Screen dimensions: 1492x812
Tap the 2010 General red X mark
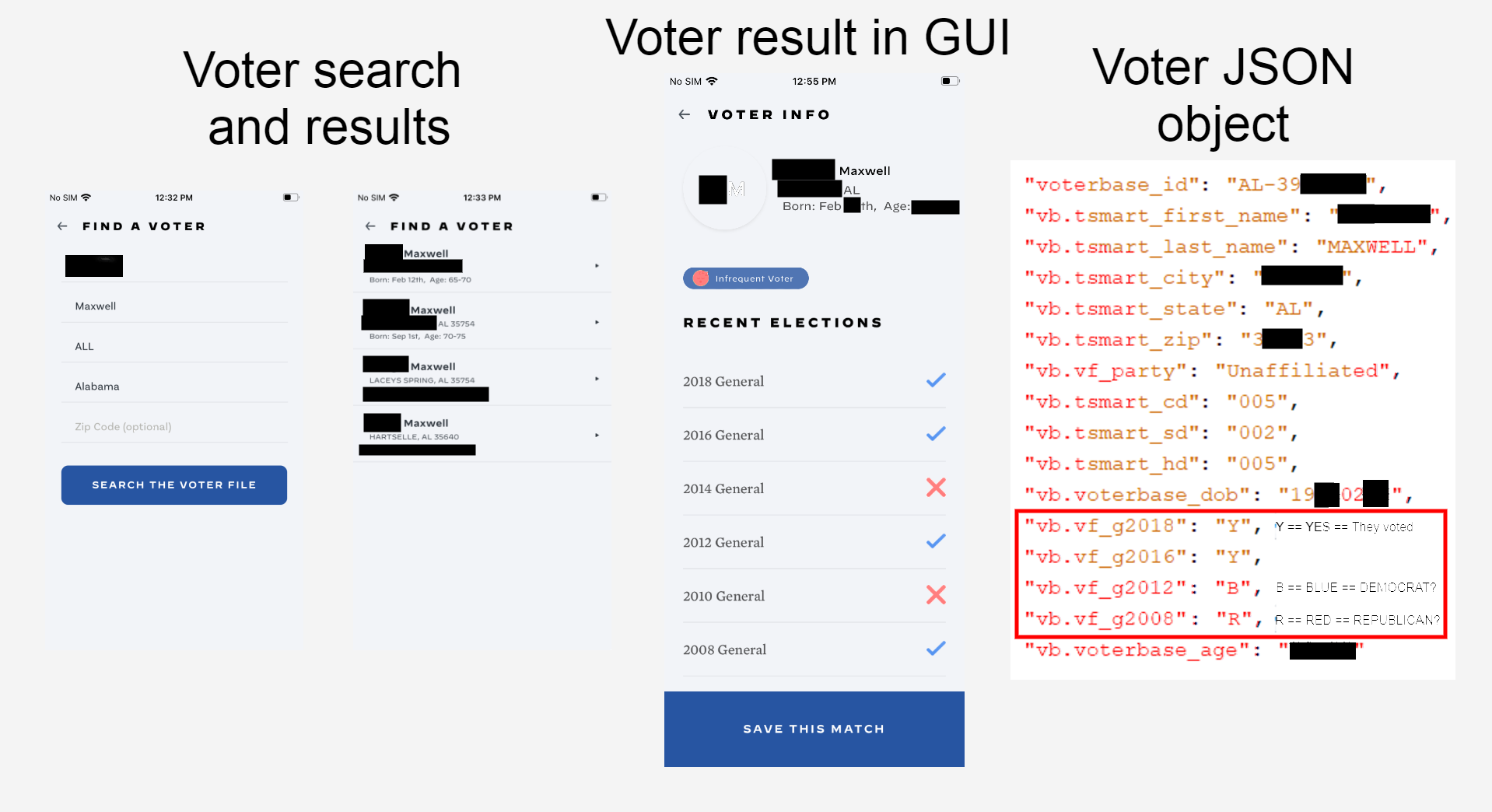click(936, 595)
